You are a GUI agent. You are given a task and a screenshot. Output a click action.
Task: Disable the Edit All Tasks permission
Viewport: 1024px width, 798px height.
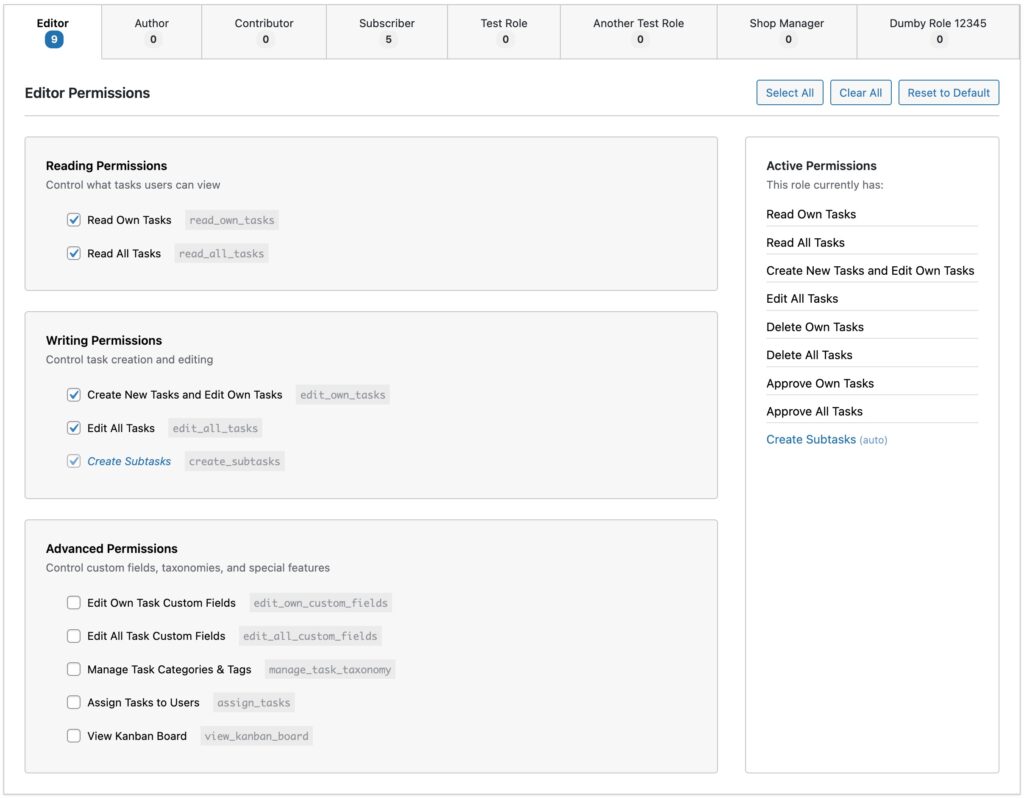click(x=74, y=427)
